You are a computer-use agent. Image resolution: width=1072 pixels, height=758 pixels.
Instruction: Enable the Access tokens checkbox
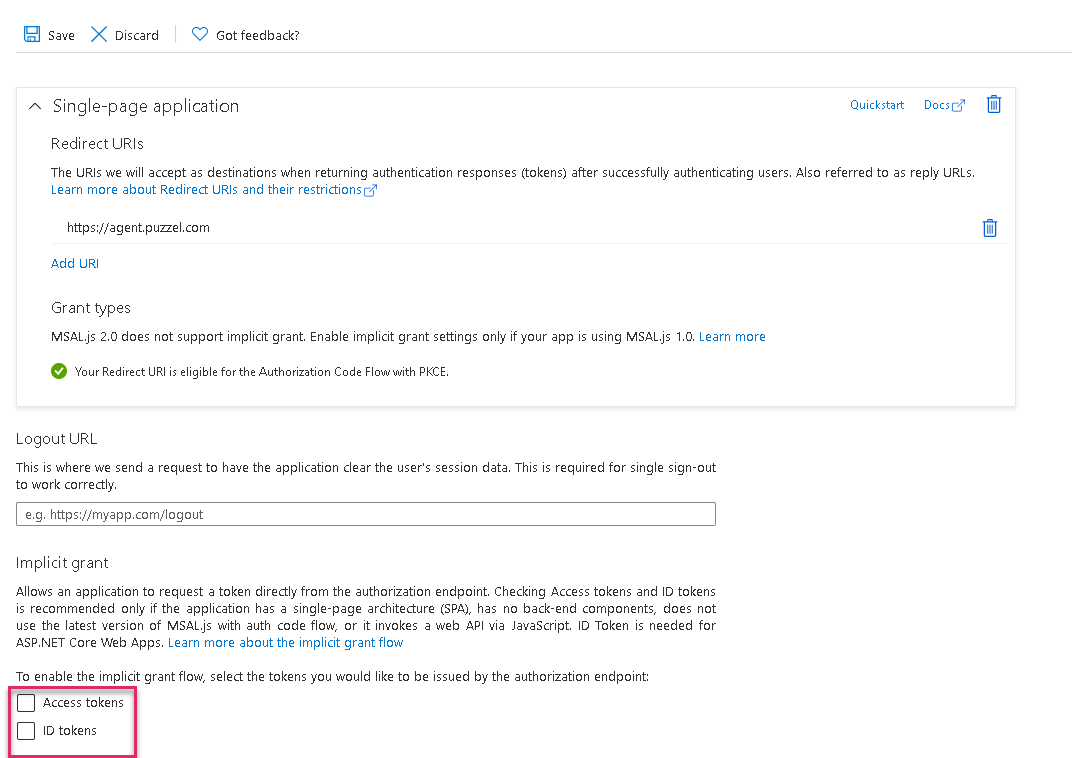[x=26, y=703]
